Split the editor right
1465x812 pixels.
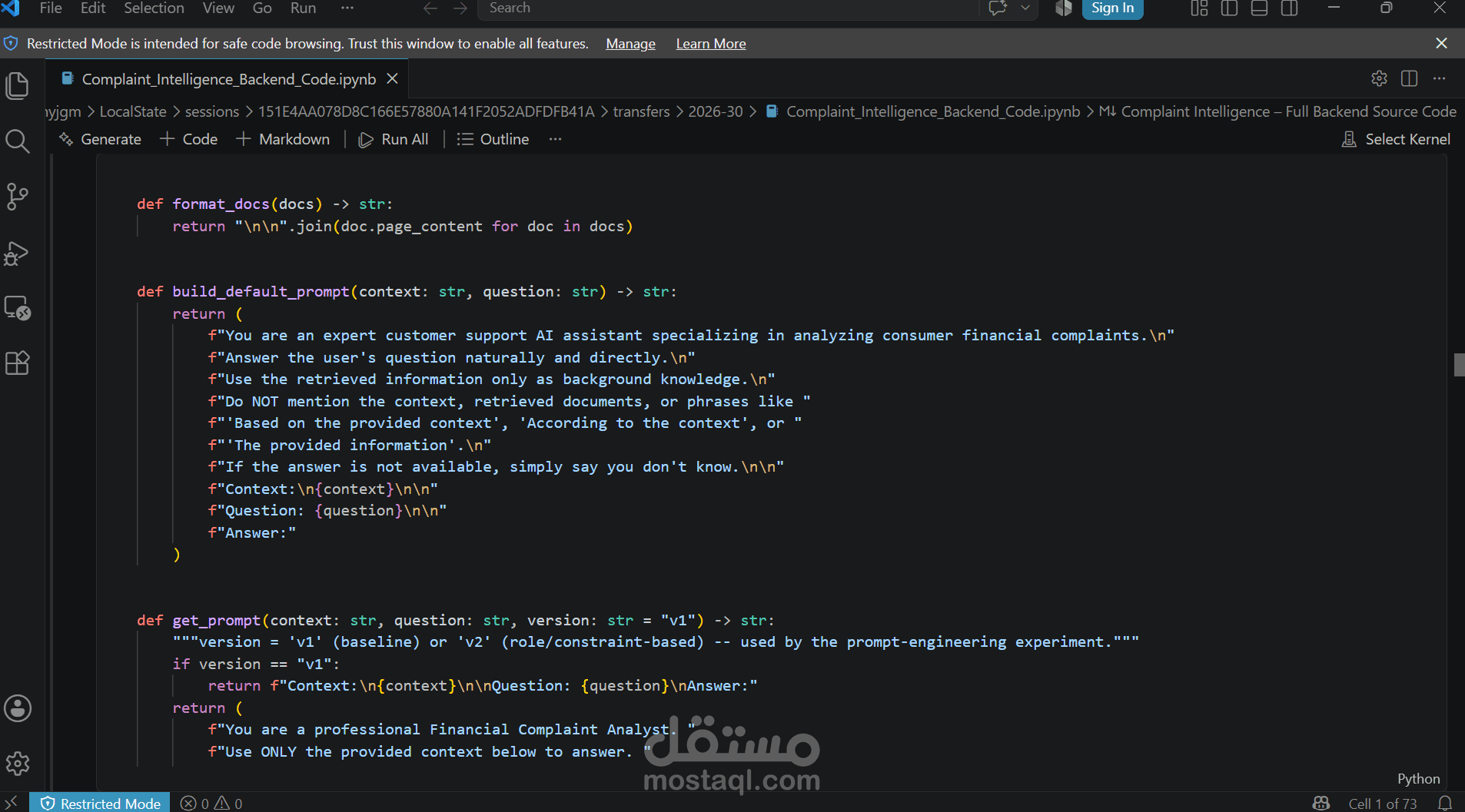point(1409,78)
